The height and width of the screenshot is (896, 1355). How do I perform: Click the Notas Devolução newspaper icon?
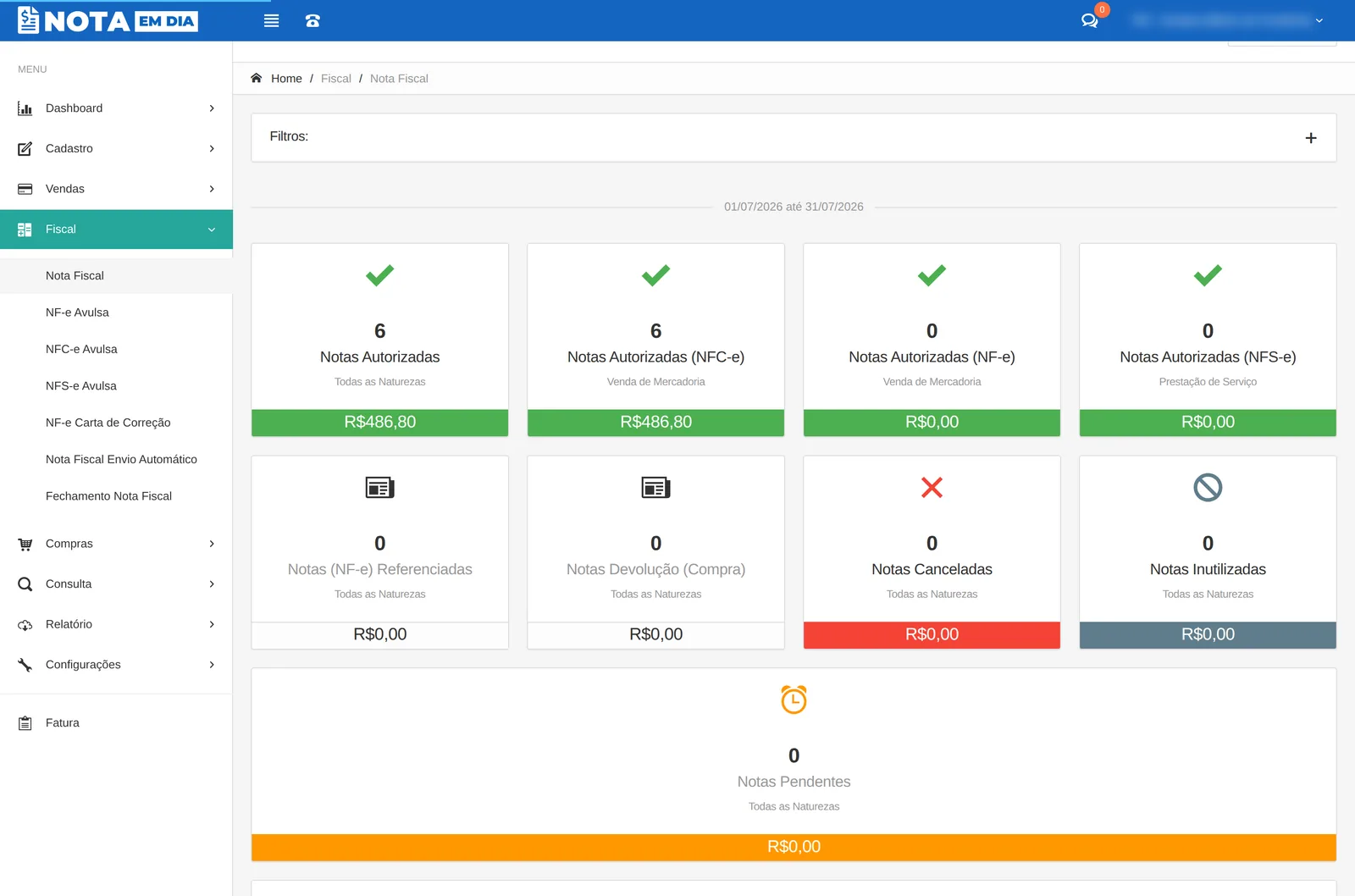[x=655, y=487]
